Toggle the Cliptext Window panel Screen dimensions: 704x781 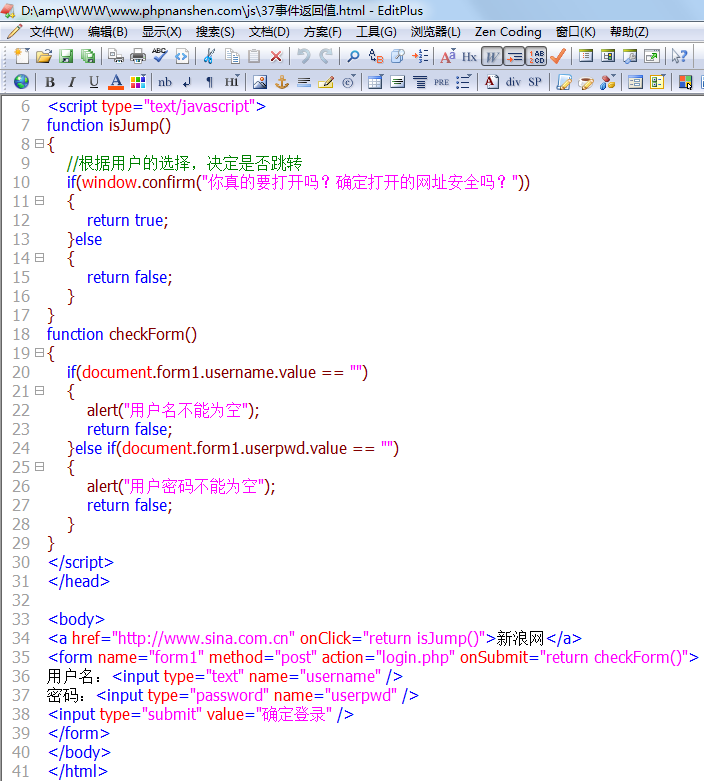[608, 56]
